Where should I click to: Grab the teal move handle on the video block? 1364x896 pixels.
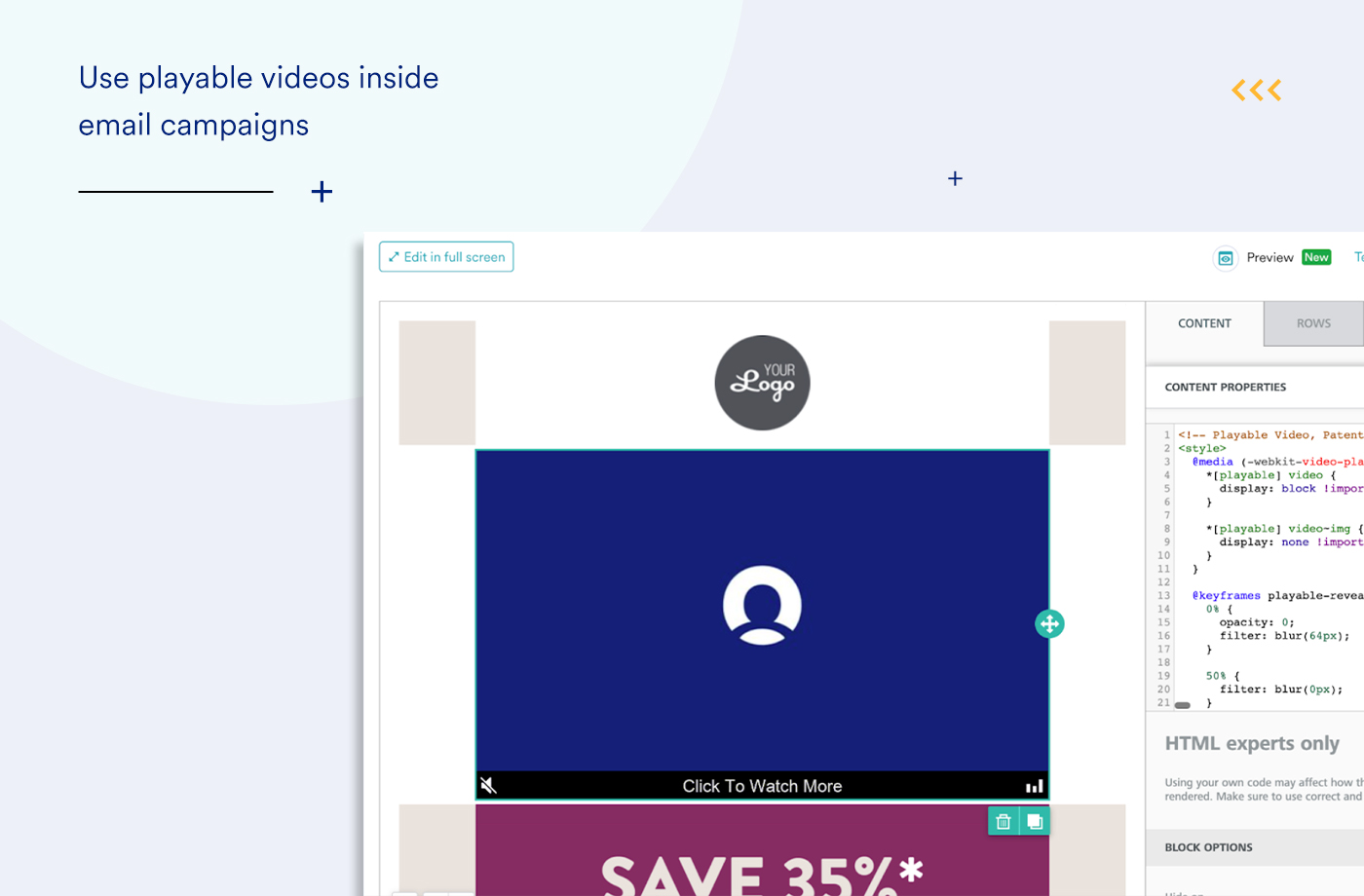tap(1049, 623)
